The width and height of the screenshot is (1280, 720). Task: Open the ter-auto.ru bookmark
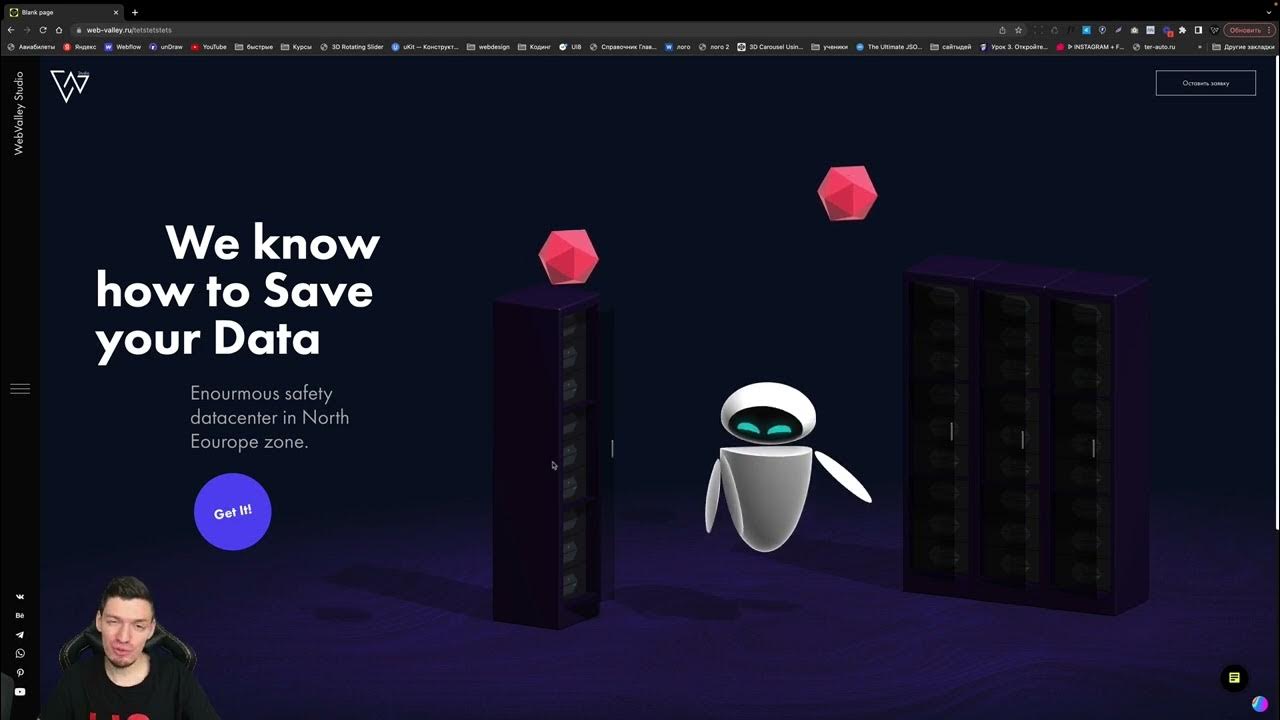[1154, 47]
